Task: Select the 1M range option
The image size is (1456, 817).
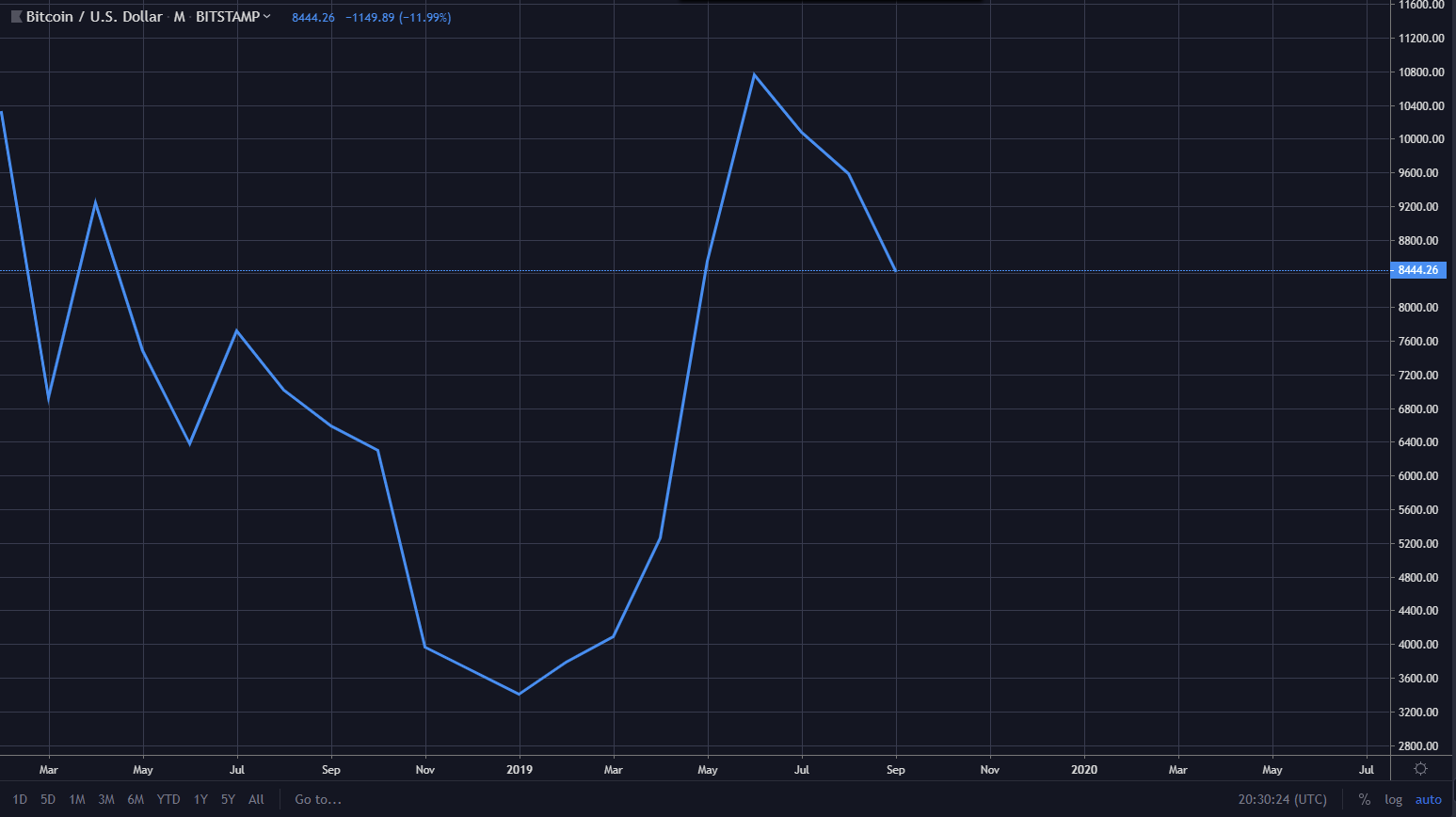Action: [76, 799]
